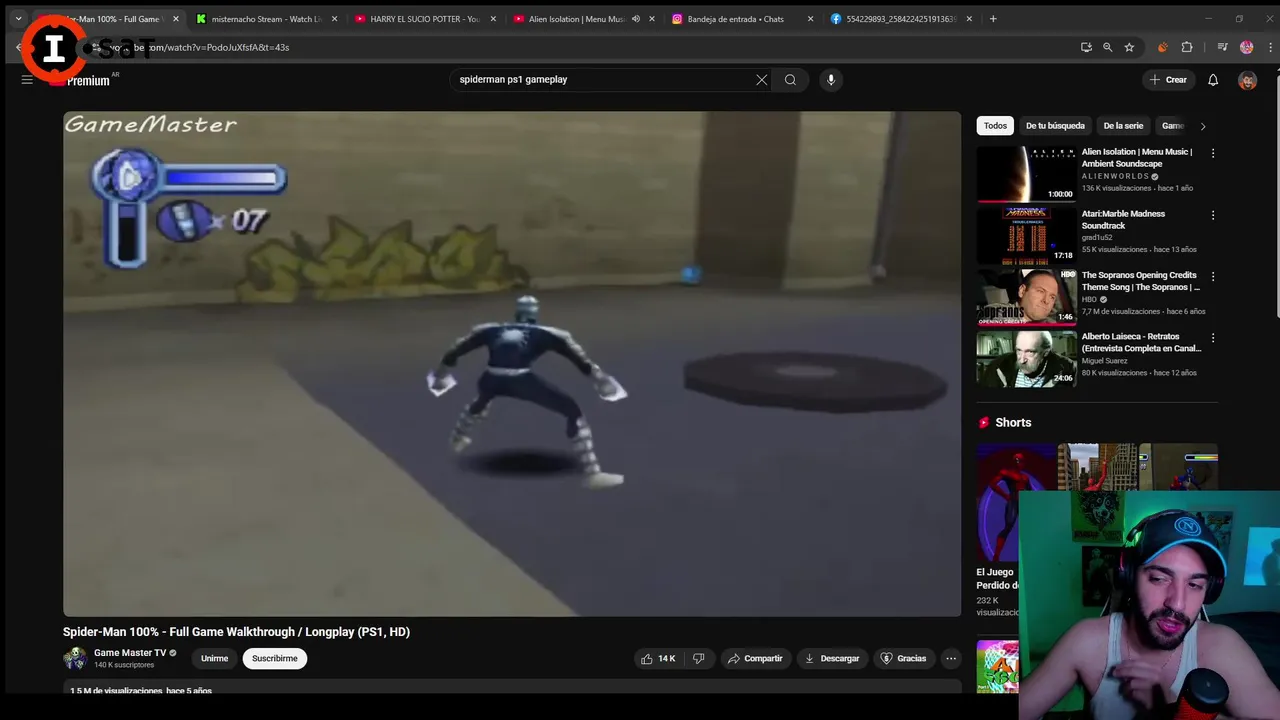The width and height of the screenshot is (1280, 720).
Task: Click the Miguel Suarez channel name
Action: (x=1107, y=361)
